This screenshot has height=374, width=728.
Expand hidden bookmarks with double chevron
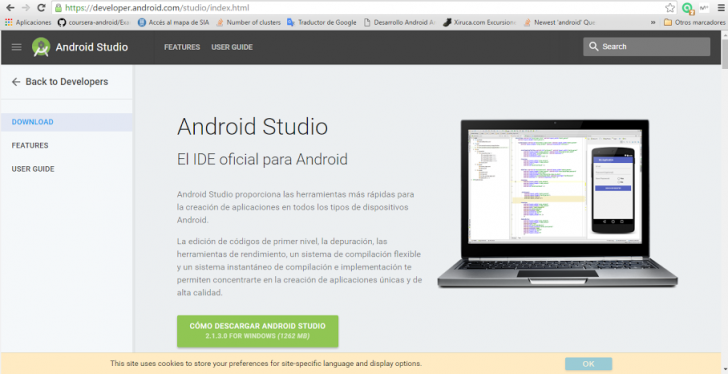click(653, 22)
